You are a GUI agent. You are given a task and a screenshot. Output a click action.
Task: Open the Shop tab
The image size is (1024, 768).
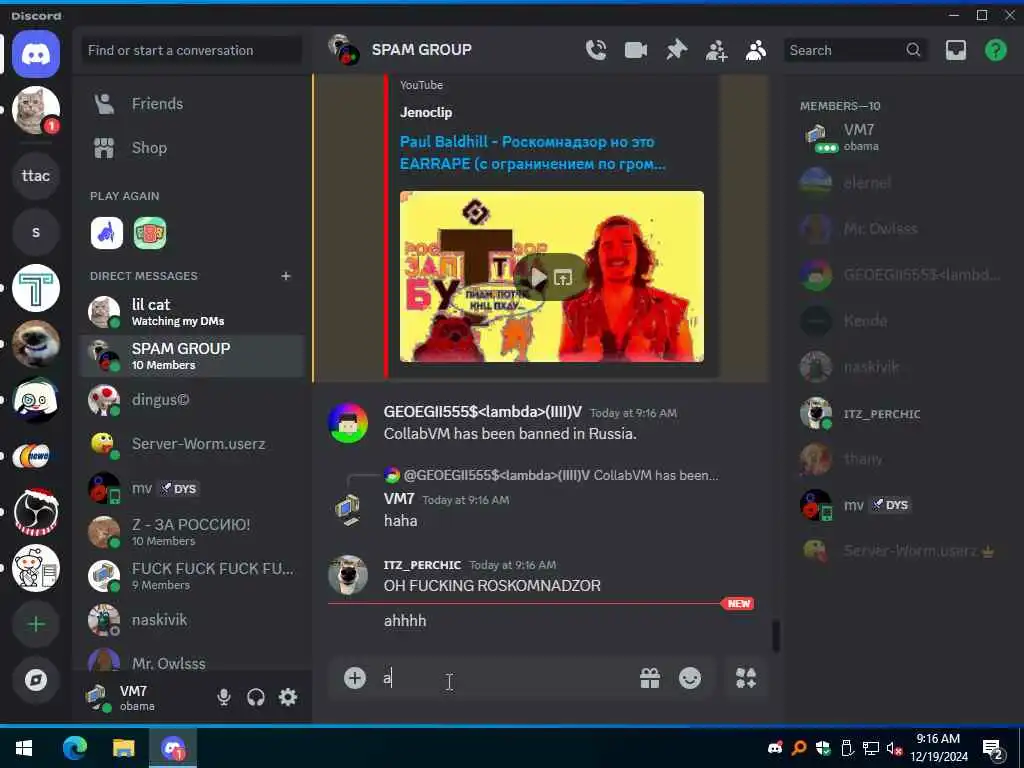coord(191,148)
